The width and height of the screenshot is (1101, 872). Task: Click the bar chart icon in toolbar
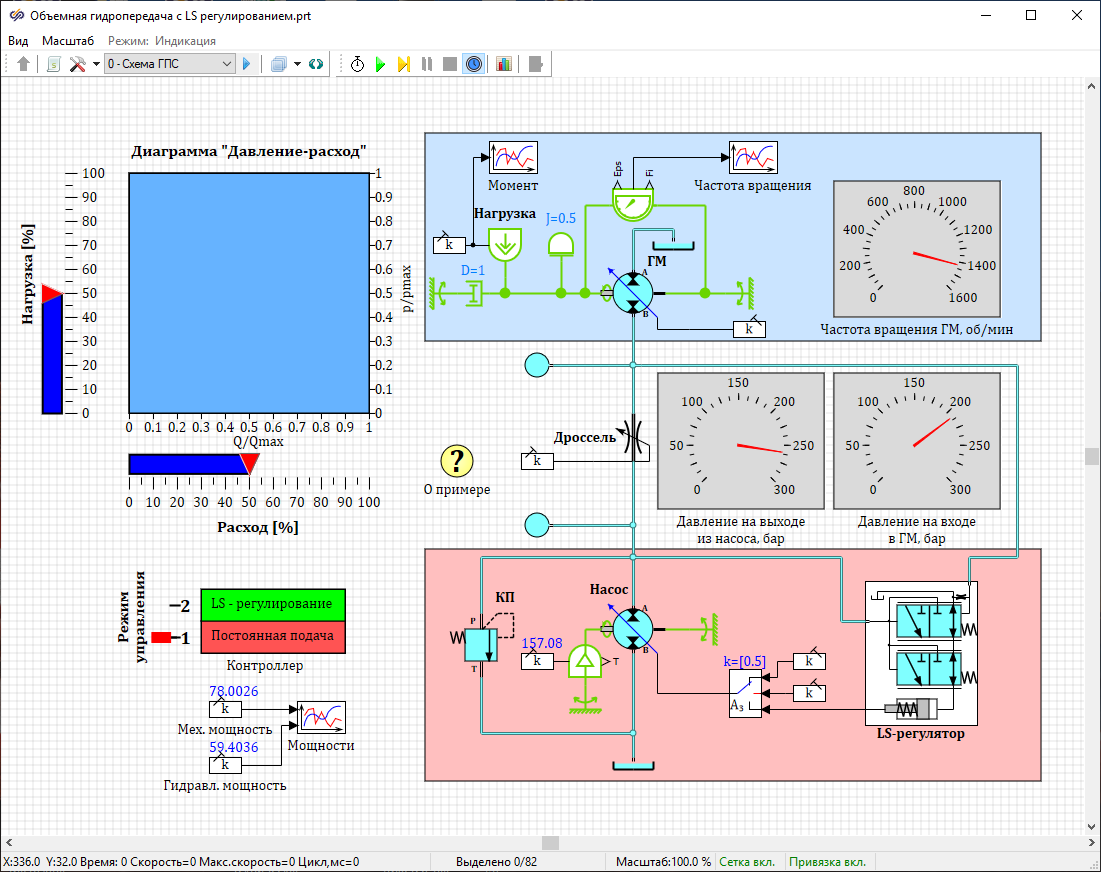click(503, 64)
